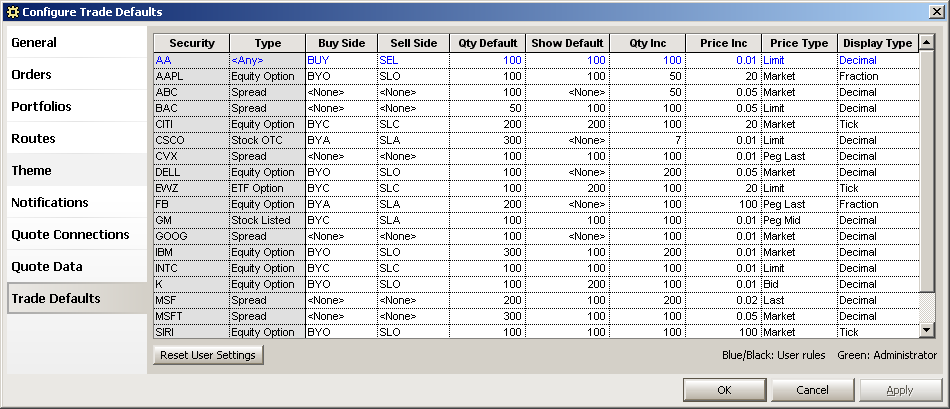Viewport: 950px width, 409px height.
Task: Click the Qty Default cell for CSCO
Action: (487, 141)
